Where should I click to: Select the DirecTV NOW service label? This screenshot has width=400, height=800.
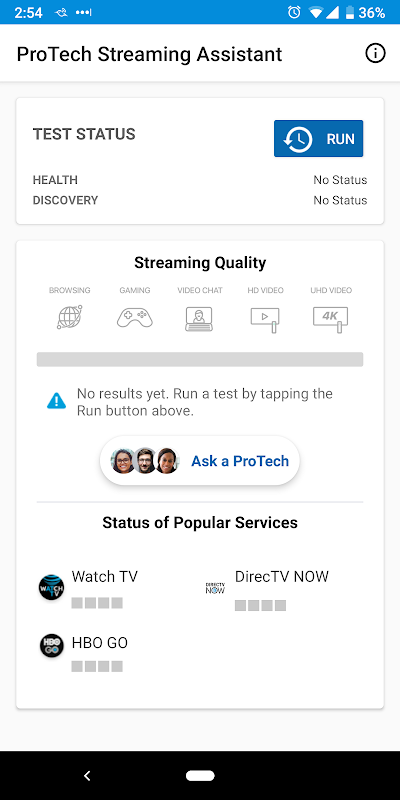coord(282,577)
